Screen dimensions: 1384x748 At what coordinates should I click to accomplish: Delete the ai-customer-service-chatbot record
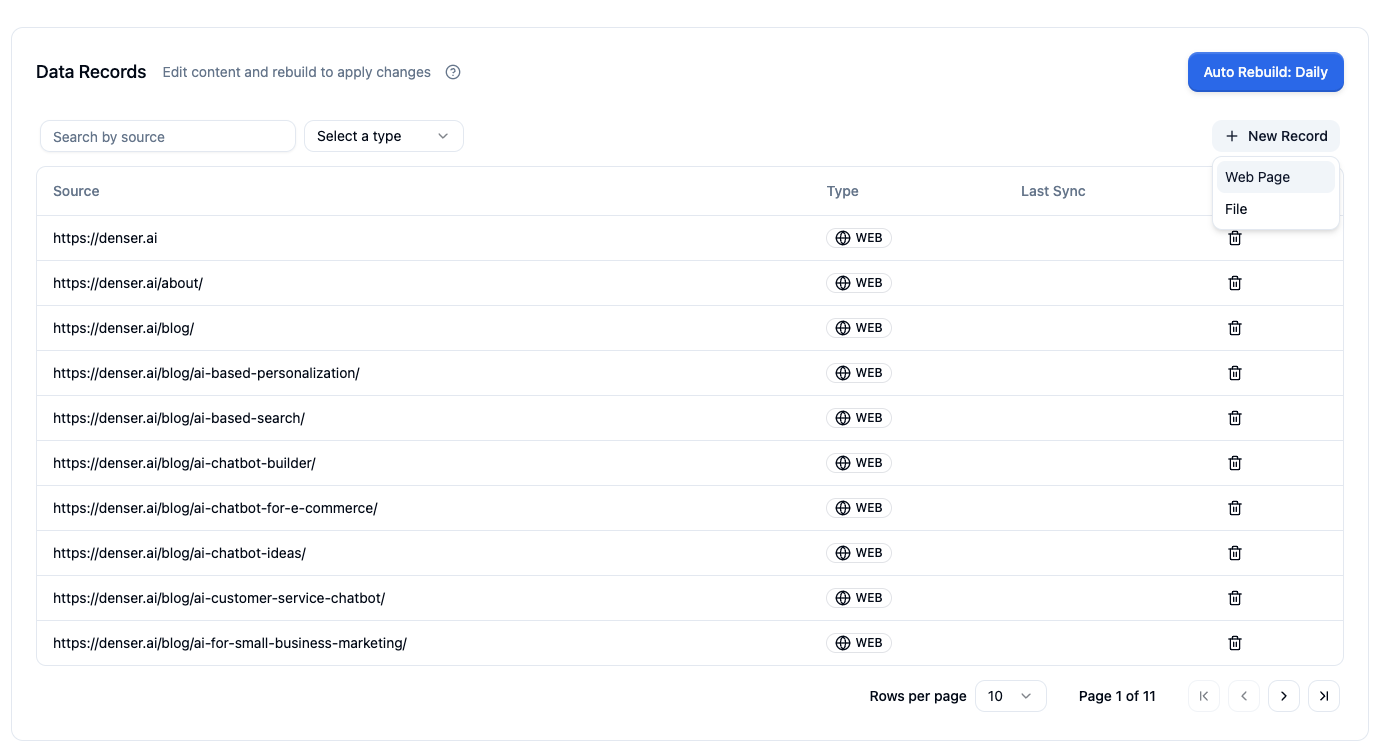(1235, 598)
